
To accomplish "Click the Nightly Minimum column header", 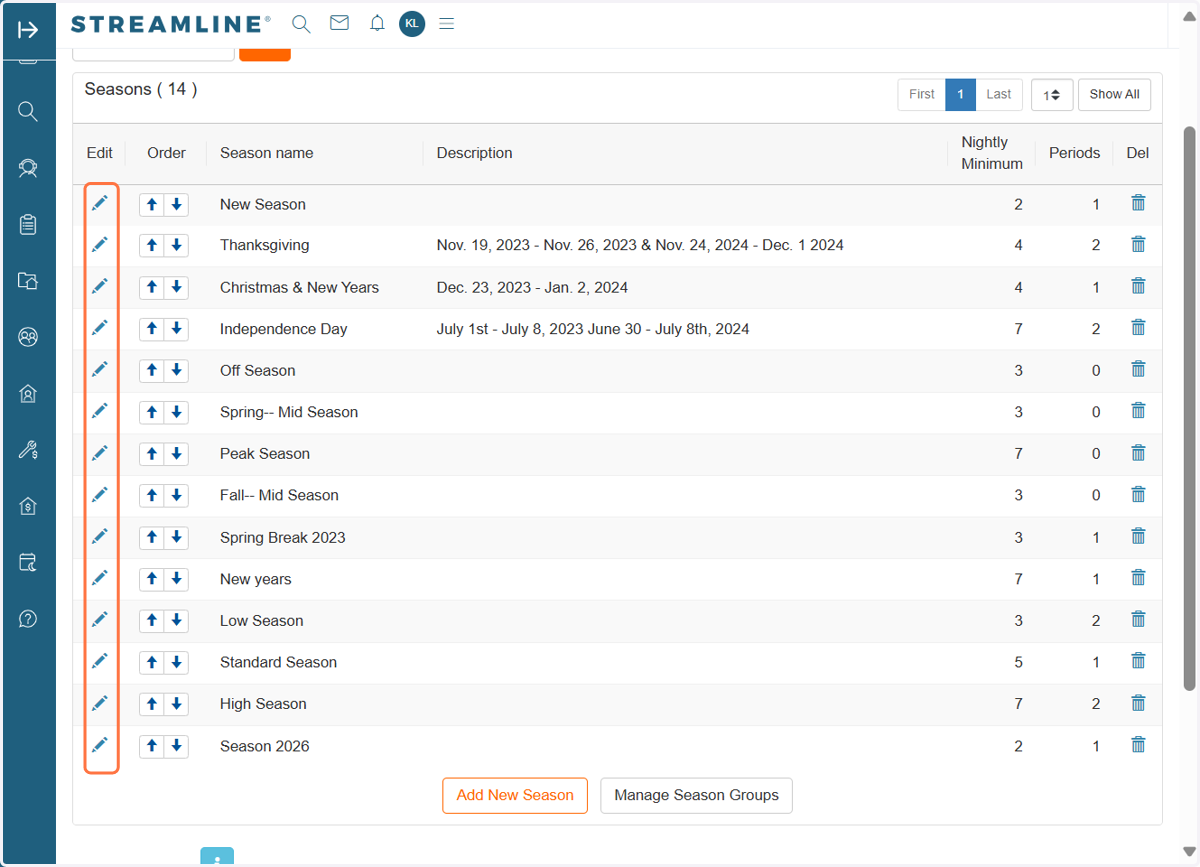I will (x=992, y=153).
